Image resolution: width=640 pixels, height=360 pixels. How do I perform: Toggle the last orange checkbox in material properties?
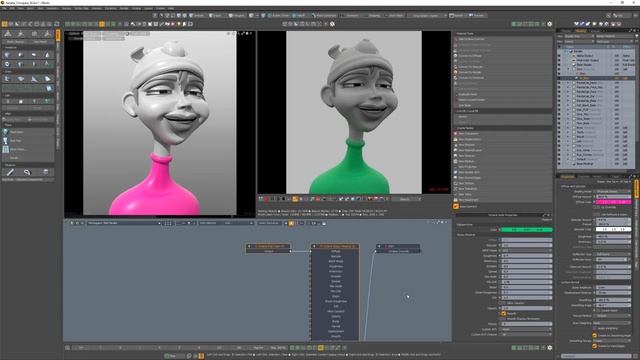coord(594,346)
